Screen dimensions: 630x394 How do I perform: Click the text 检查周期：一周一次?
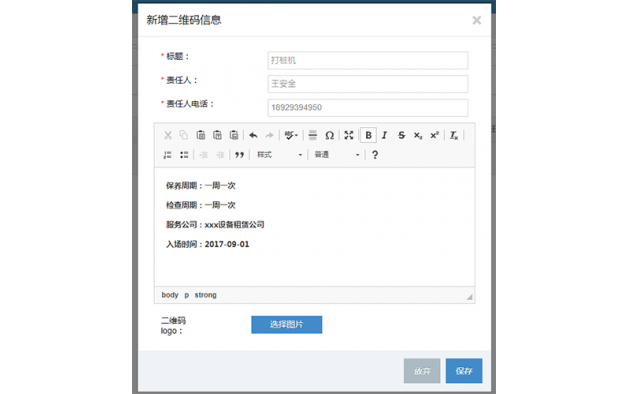pyautogui.click(x=200, y=205)
